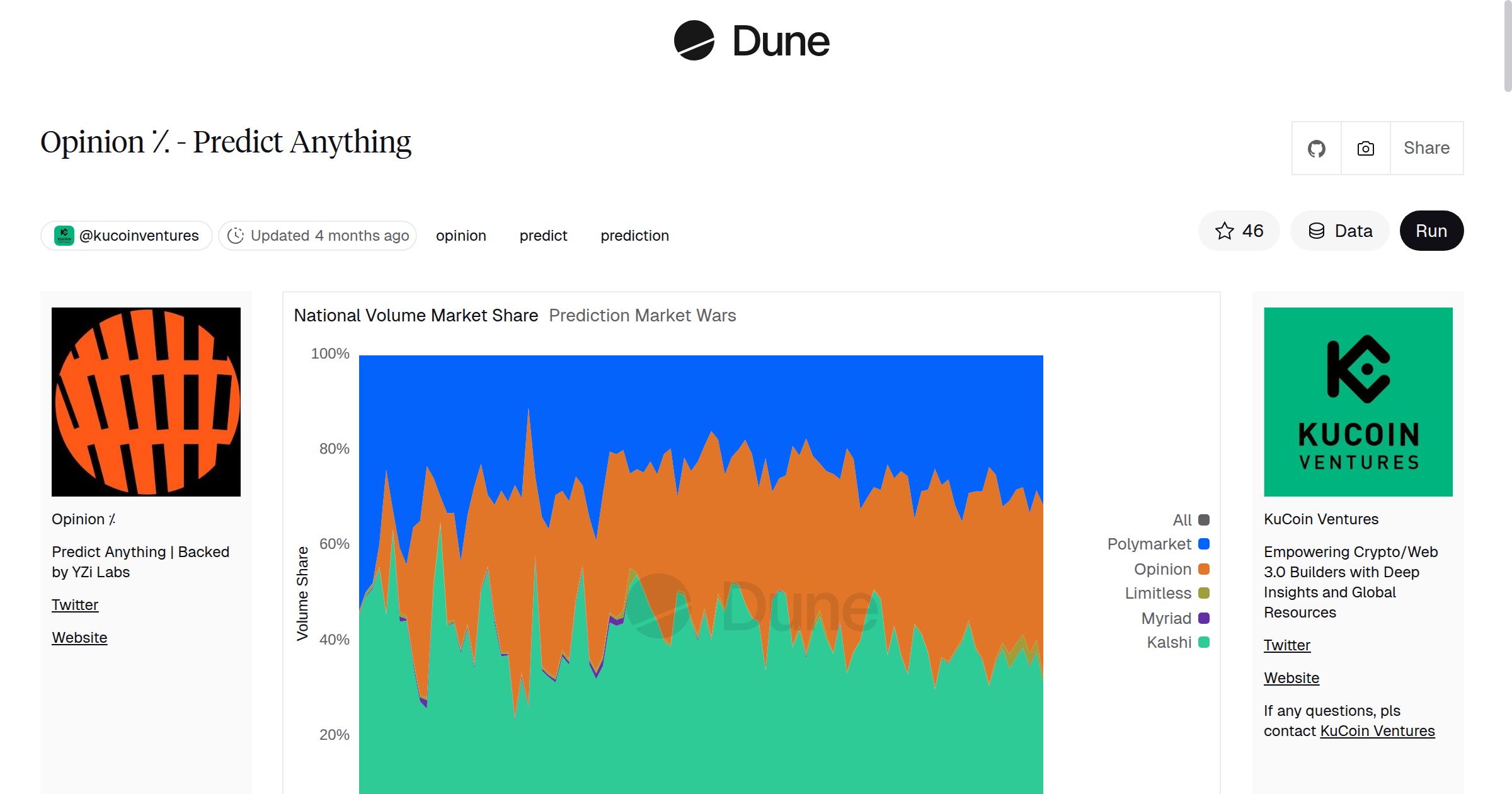Open Opinion's Twitter link
This screenshot has width=1512, height=794.
(x=75, y=604)
